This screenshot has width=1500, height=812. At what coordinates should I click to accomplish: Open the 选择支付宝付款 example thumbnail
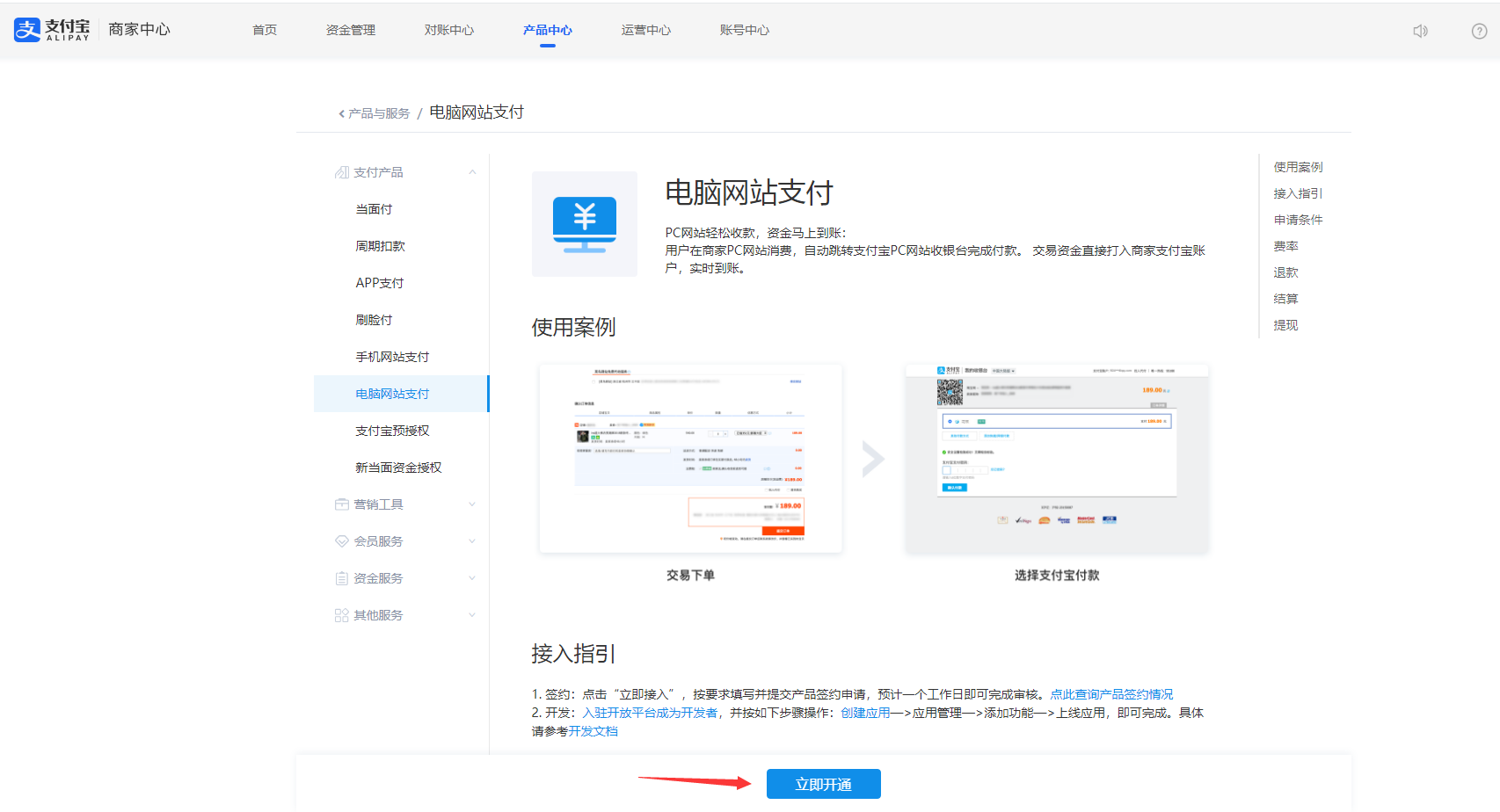point(1057,459)
